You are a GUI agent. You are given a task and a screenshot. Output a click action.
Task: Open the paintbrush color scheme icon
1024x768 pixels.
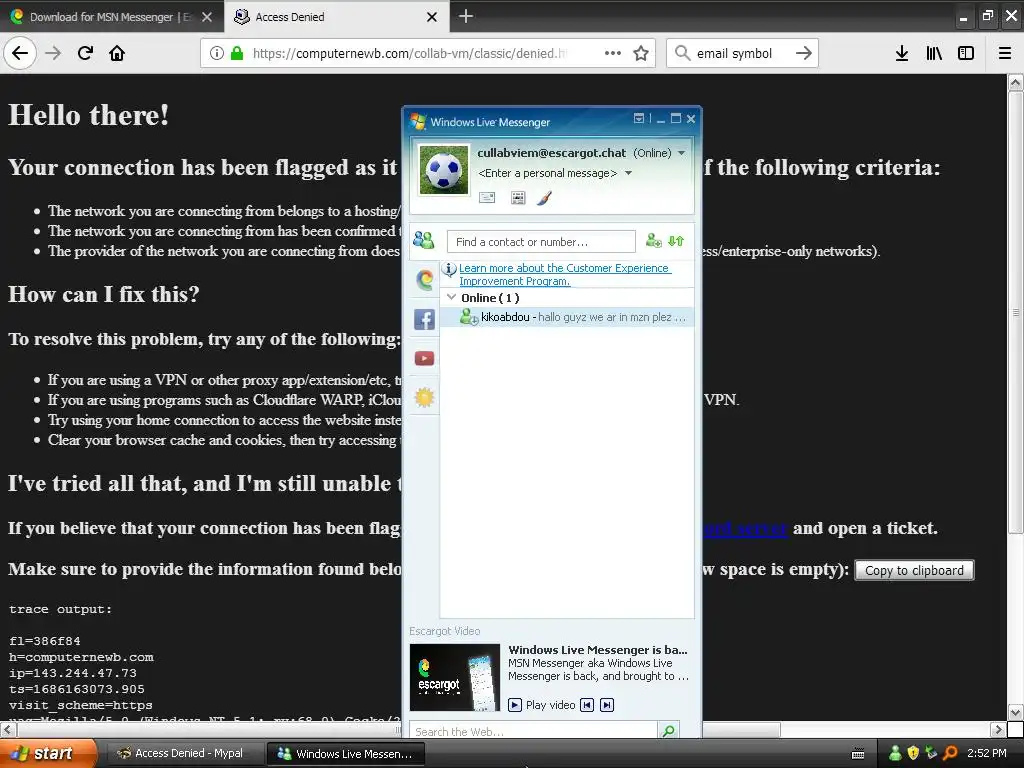[x=545, y=197]
